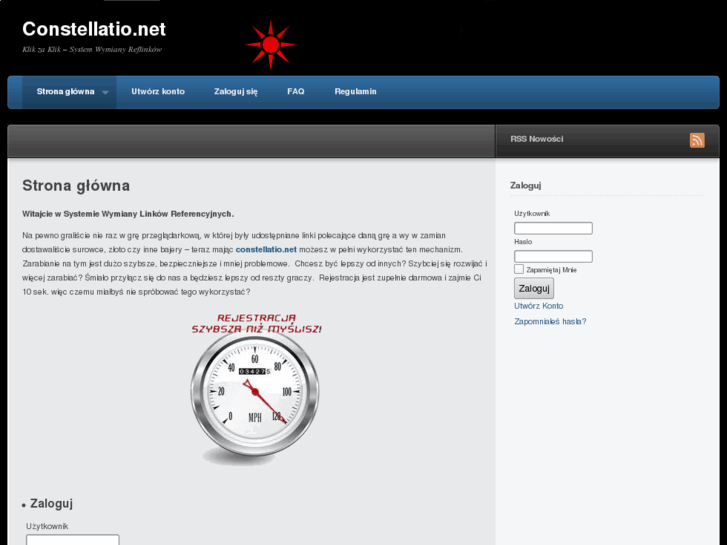Click the tagline Klik za Klik text
The height and width of the screenshot is (545, 727).
coord(92,50)
